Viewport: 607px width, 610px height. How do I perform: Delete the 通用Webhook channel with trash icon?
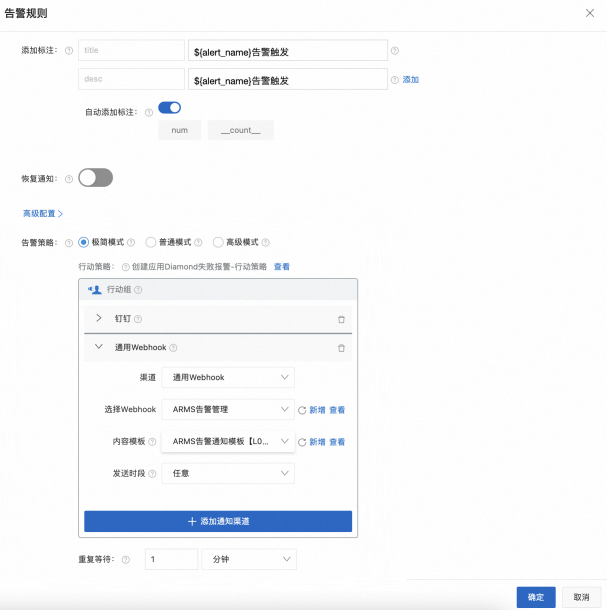point(341,348)
